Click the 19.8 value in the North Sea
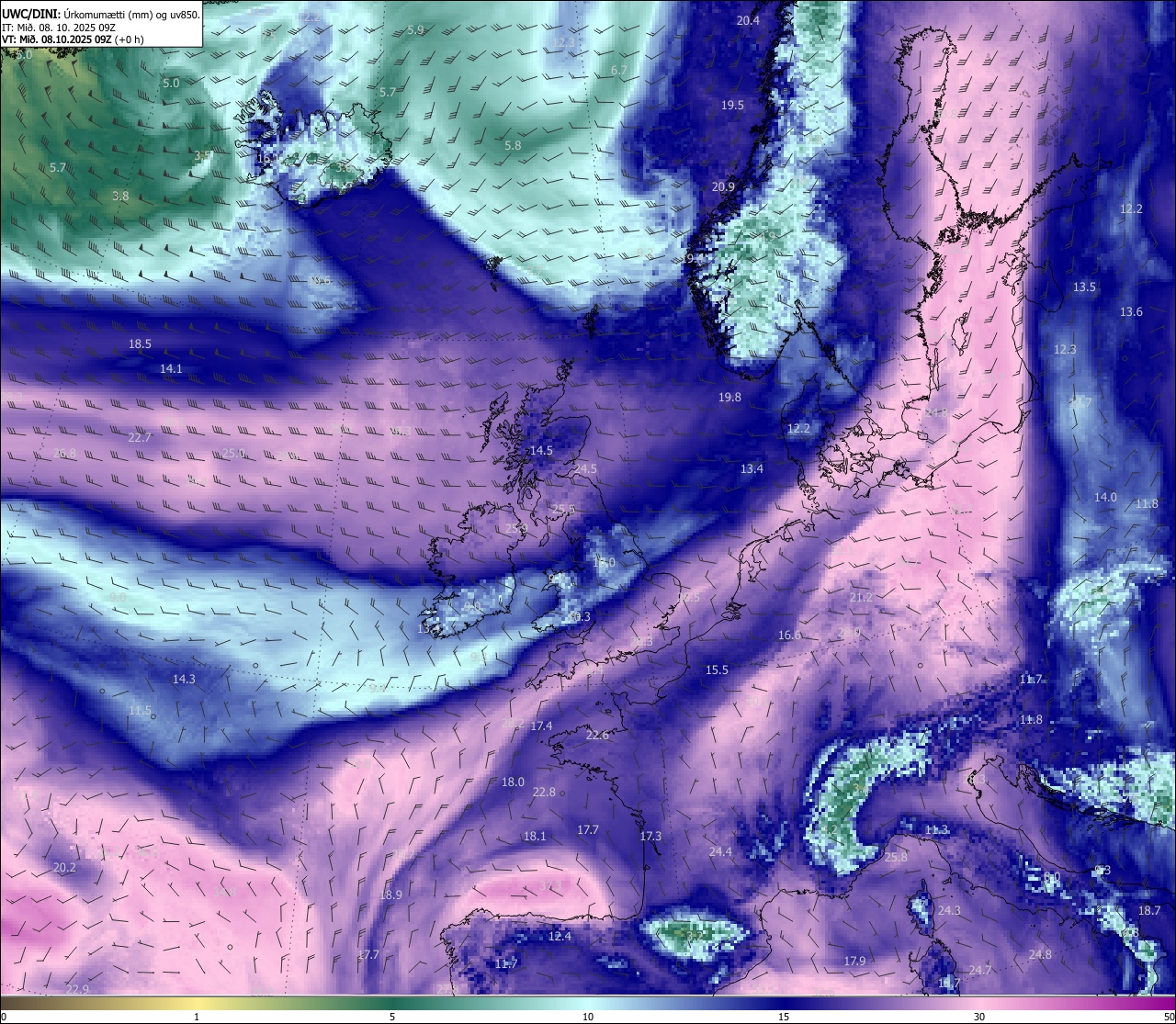Image resolution: width=1176 pixels, height=1024 pixels. tap(729, 397)
